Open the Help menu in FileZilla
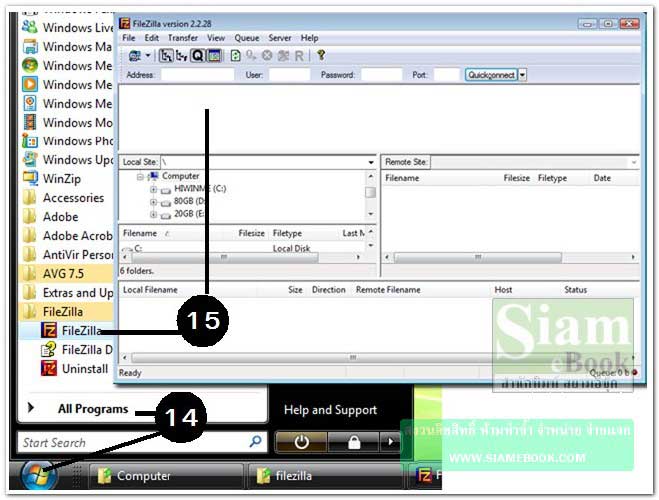Image resolution: width=659 pixels, height=500 pixels. pos(309,38)
